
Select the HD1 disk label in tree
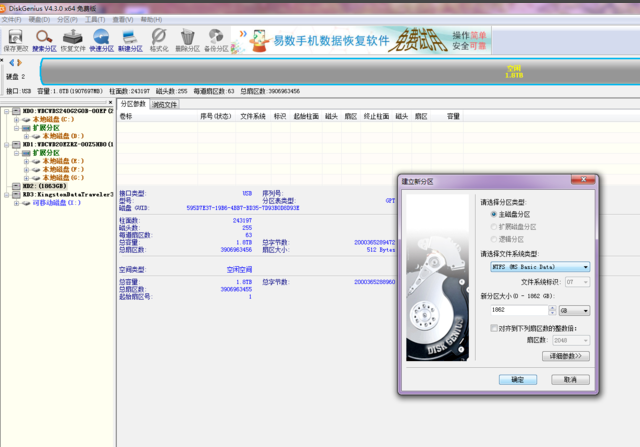pyautogui.click(x=68, y=145)
